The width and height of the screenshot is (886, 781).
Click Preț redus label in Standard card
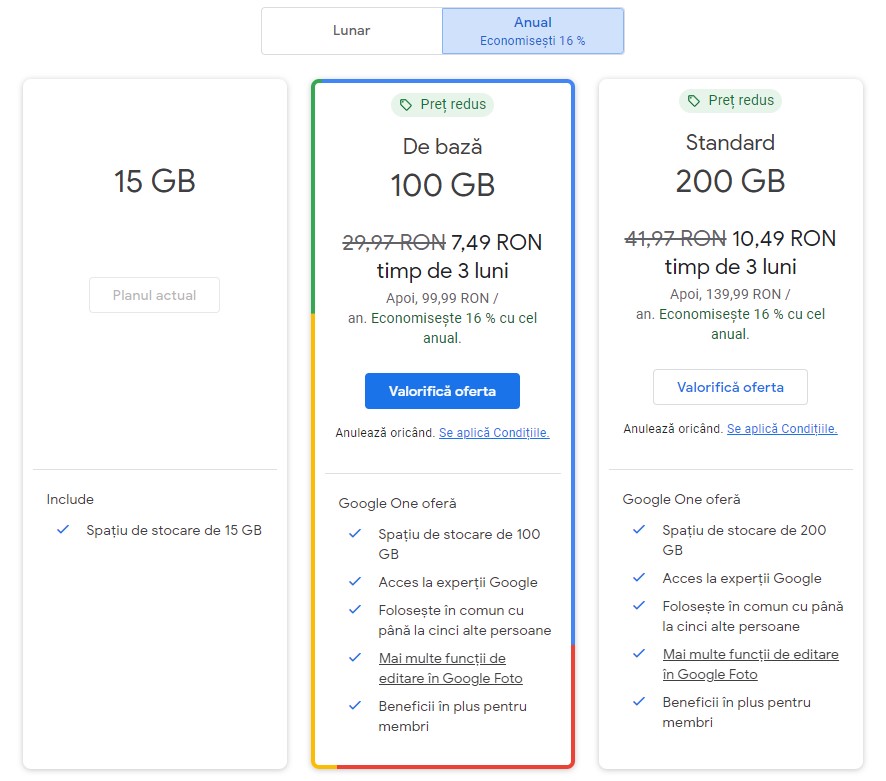741,101
